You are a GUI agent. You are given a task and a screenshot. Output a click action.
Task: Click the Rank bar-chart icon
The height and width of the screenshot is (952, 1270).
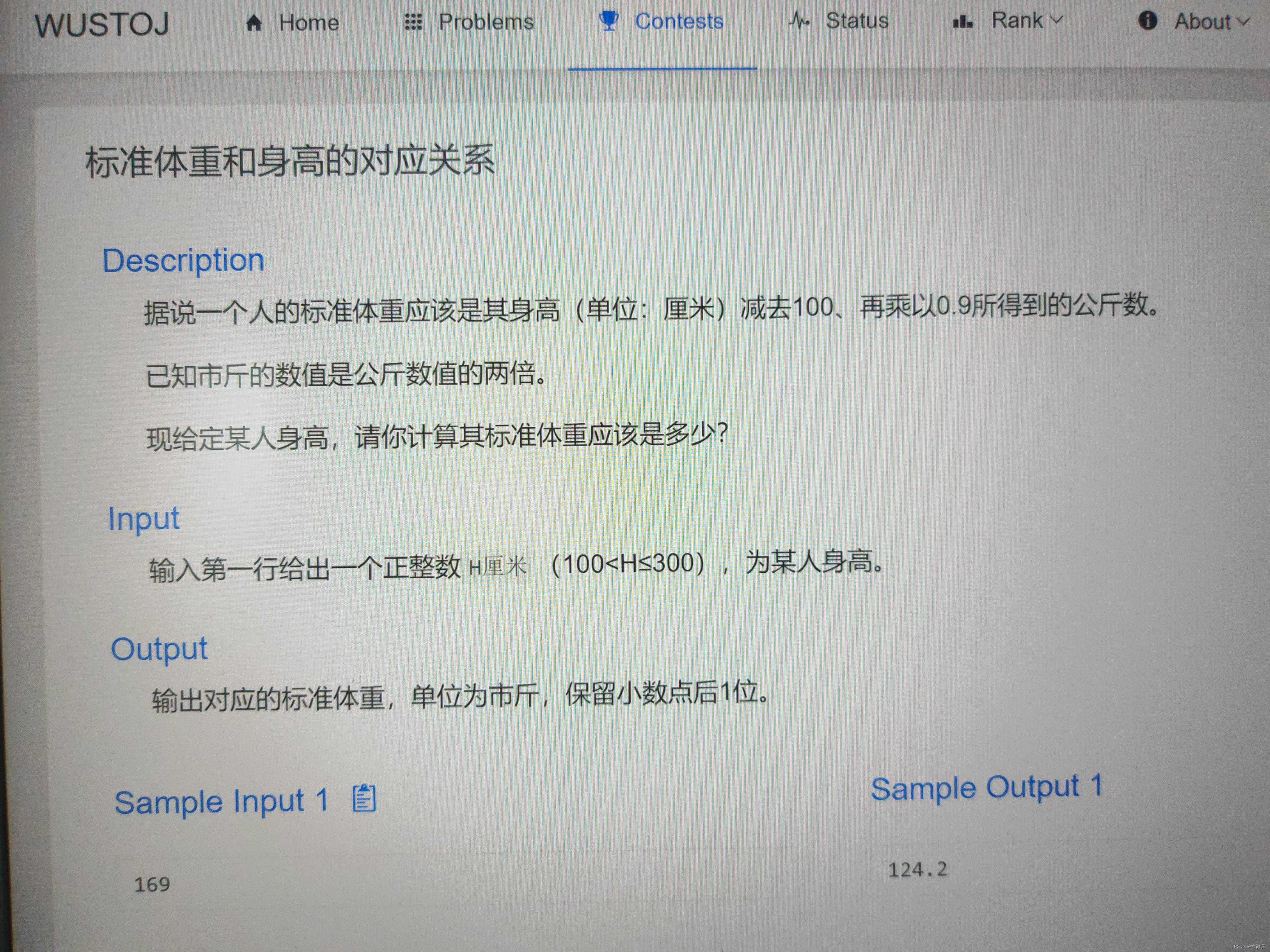(962, 22)
